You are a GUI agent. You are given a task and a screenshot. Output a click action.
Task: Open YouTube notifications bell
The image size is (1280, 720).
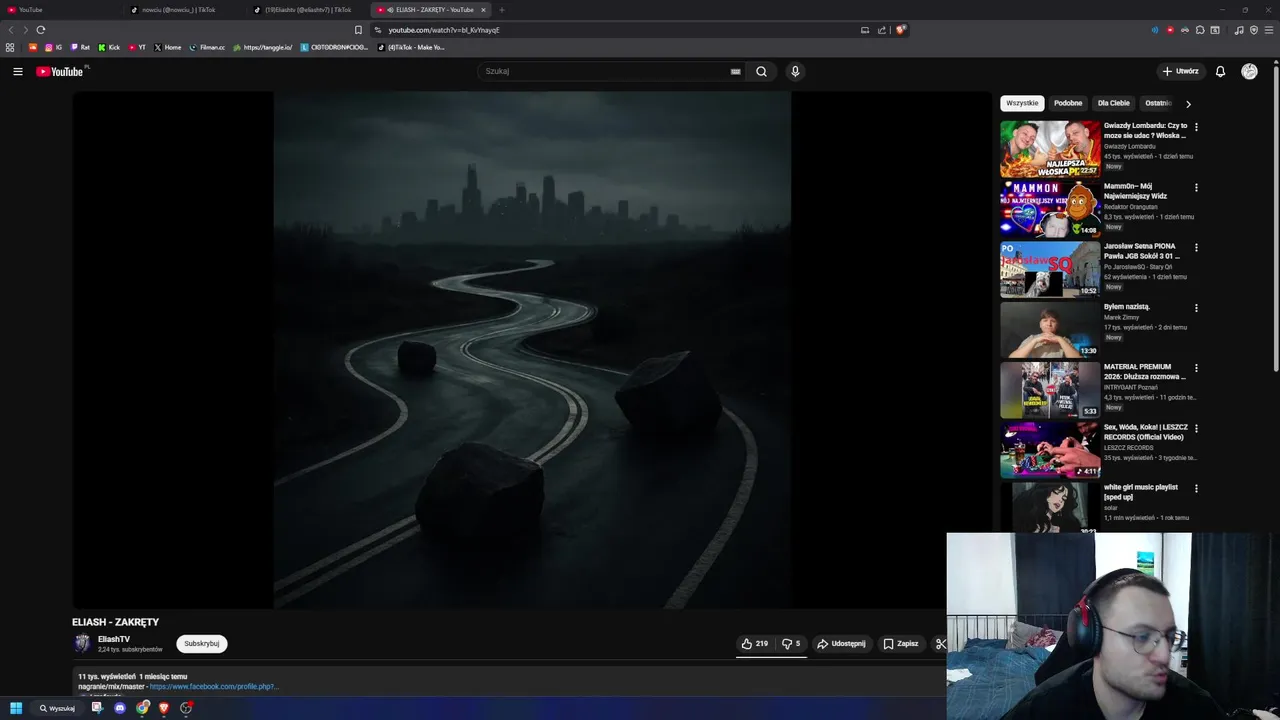click(1220, 71)
